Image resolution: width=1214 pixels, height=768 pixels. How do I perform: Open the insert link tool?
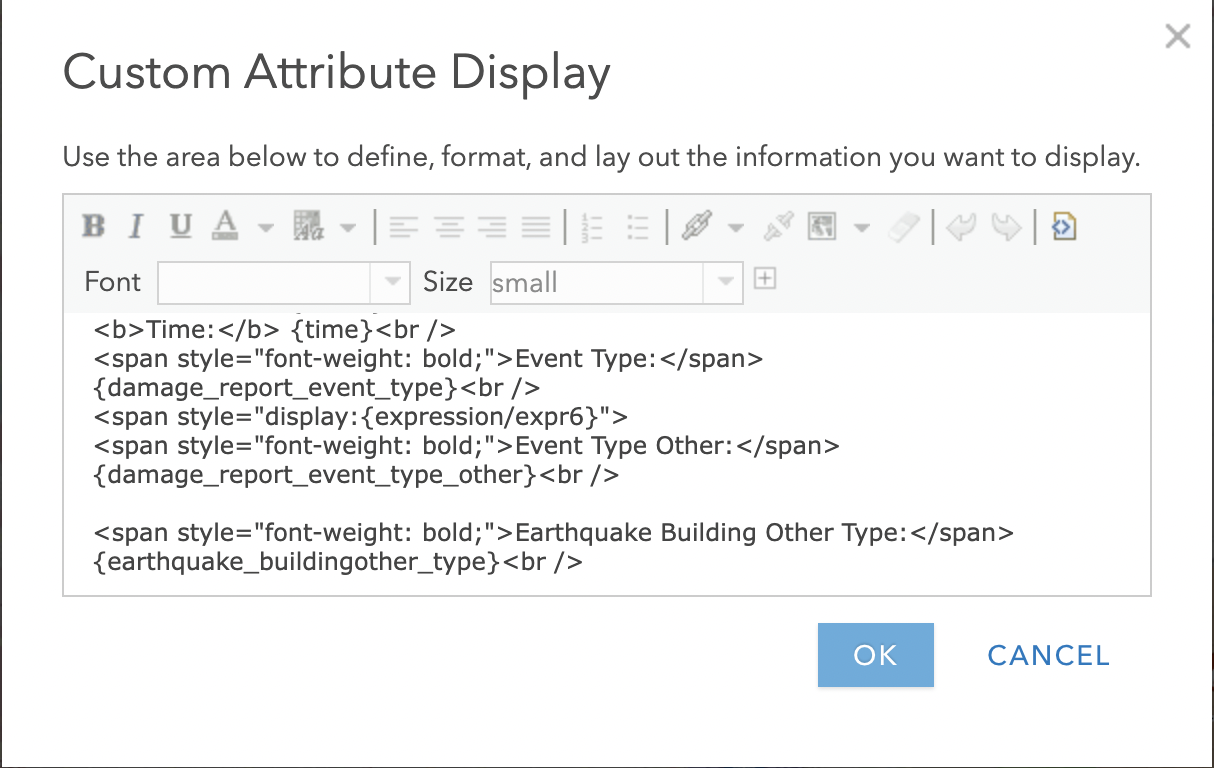(700, 227)
